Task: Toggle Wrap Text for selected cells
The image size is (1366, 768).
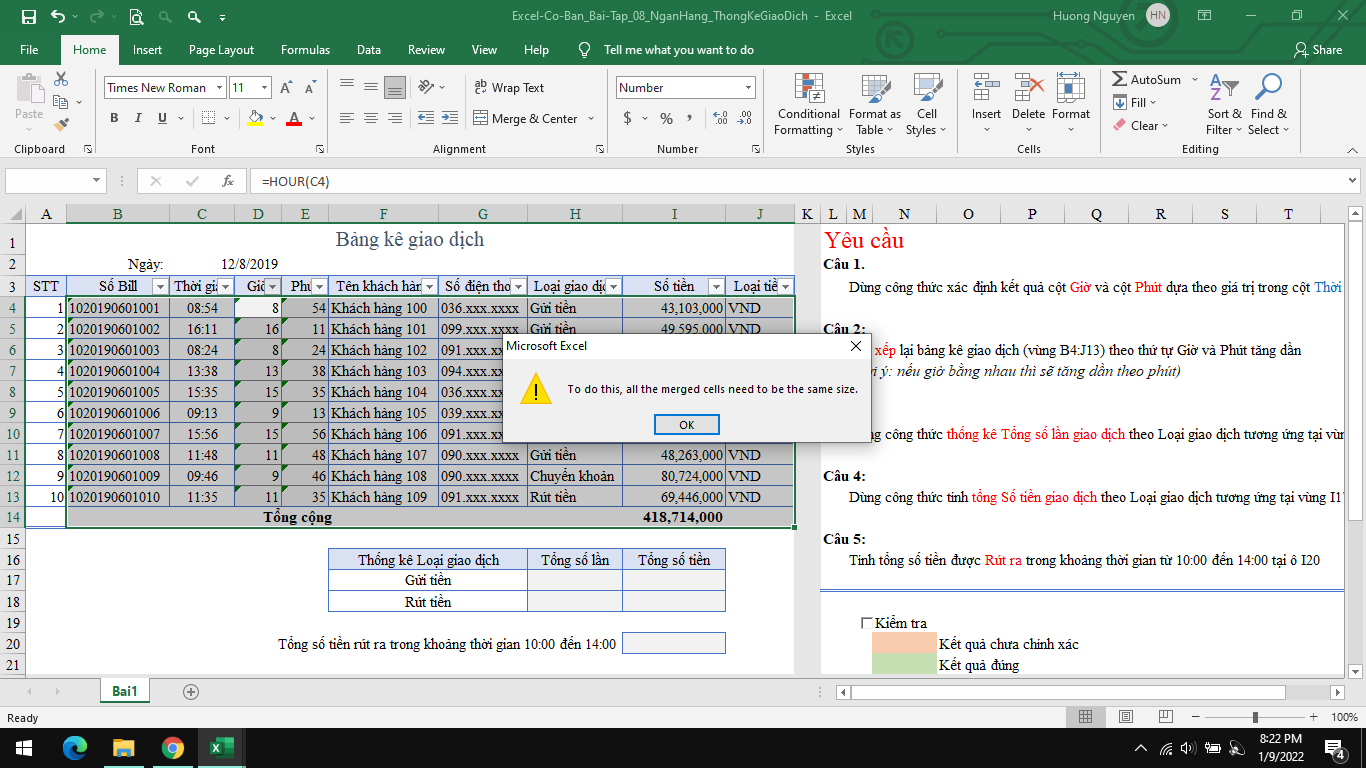Action: [x=509, y=88]
